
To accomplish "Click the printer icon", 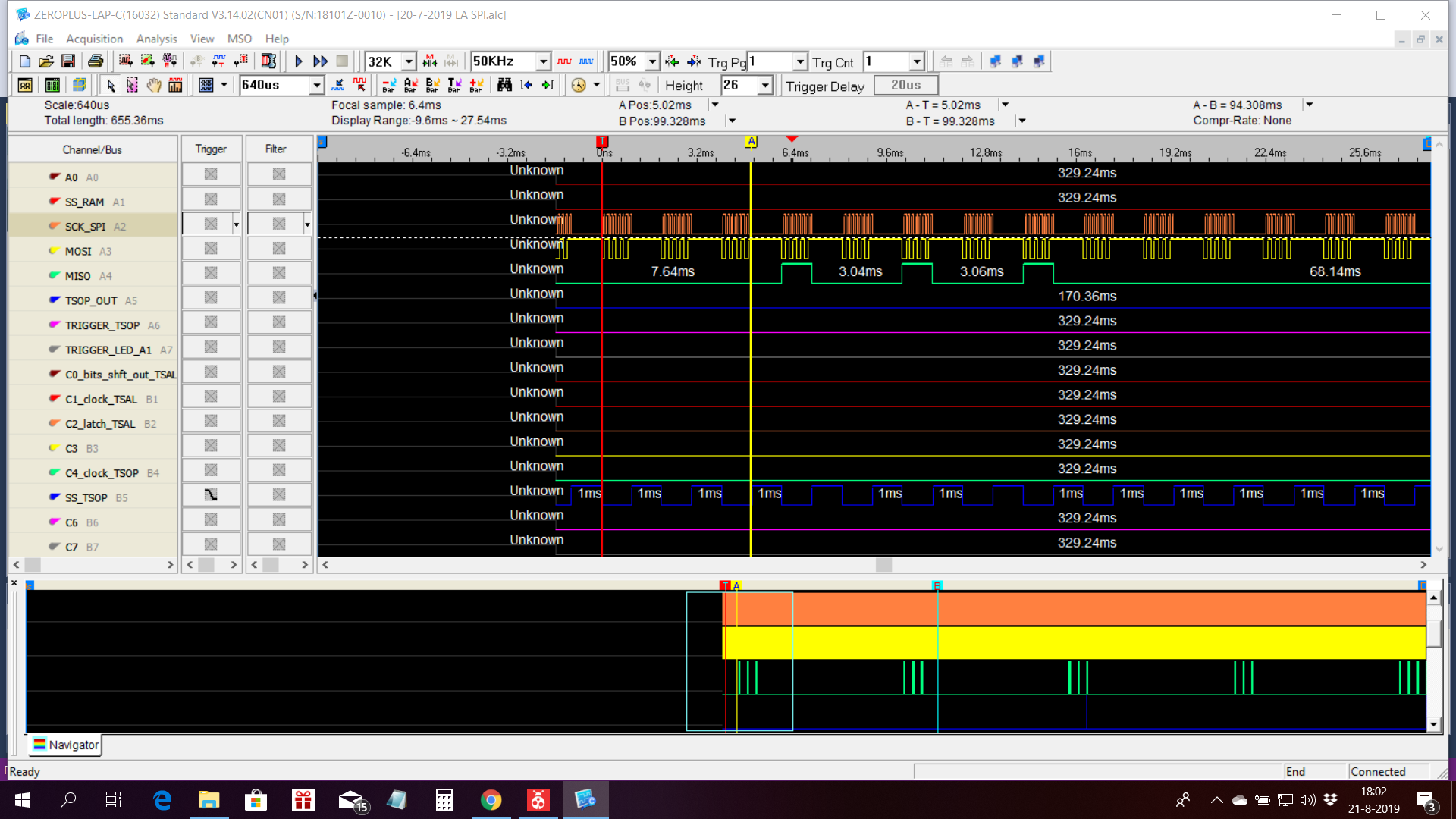I will pyautogui.click(x=96, y=61).
